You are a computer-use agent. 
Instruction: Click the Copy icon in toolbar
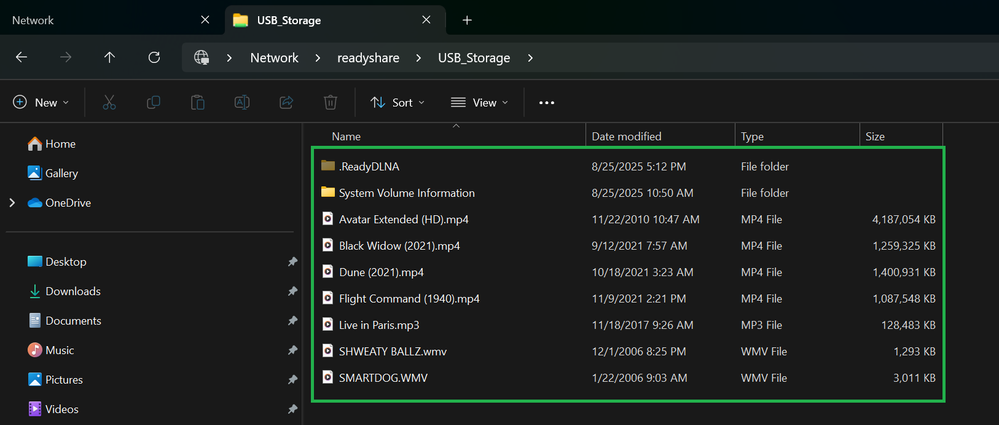[153, 102]
